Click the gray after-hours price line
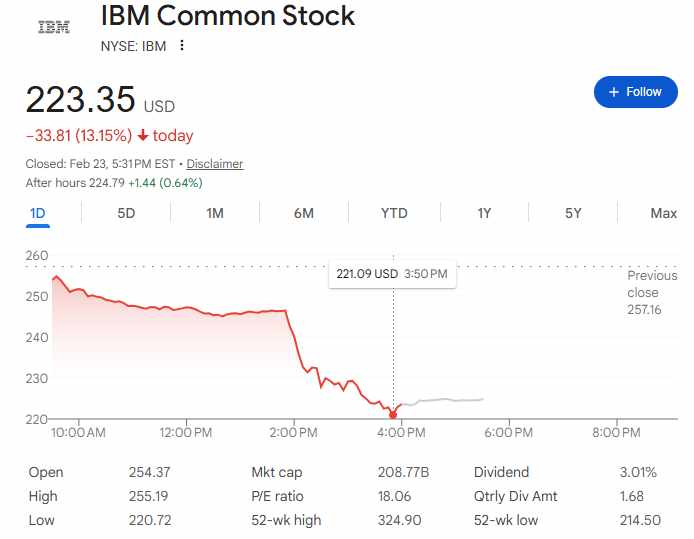Screen dimensions: 694x539 tap(450, 400)
